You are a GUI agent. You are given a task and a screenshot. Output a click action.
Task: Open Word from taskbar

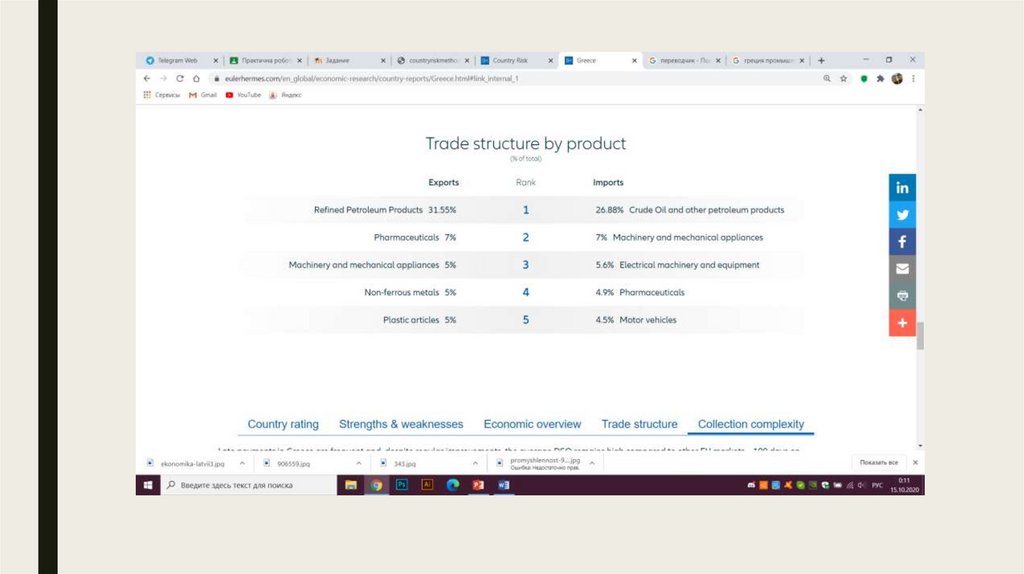coord(504,485)
